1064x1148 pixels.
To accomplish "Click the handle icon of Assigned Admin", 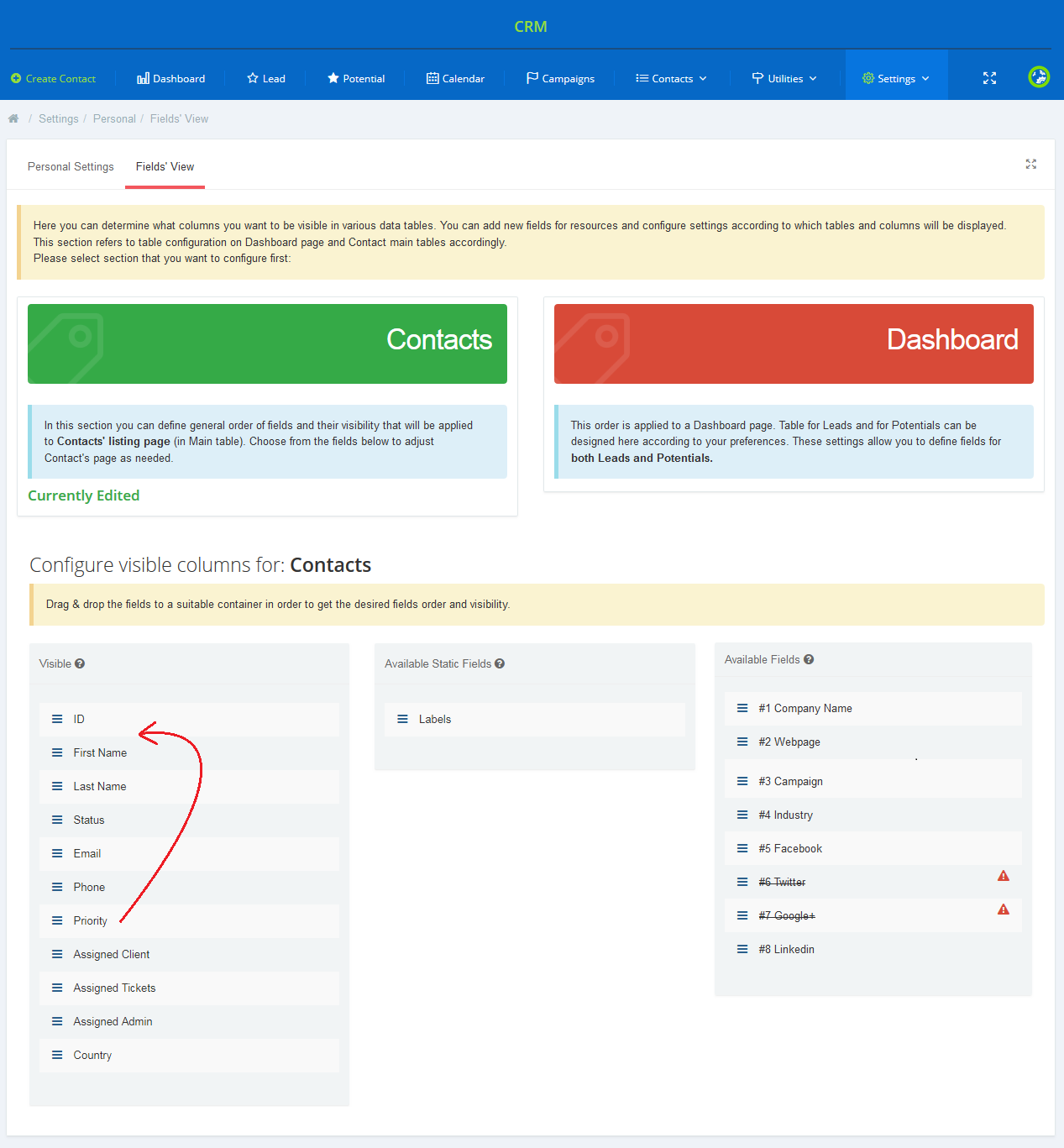I will 57,1021.
